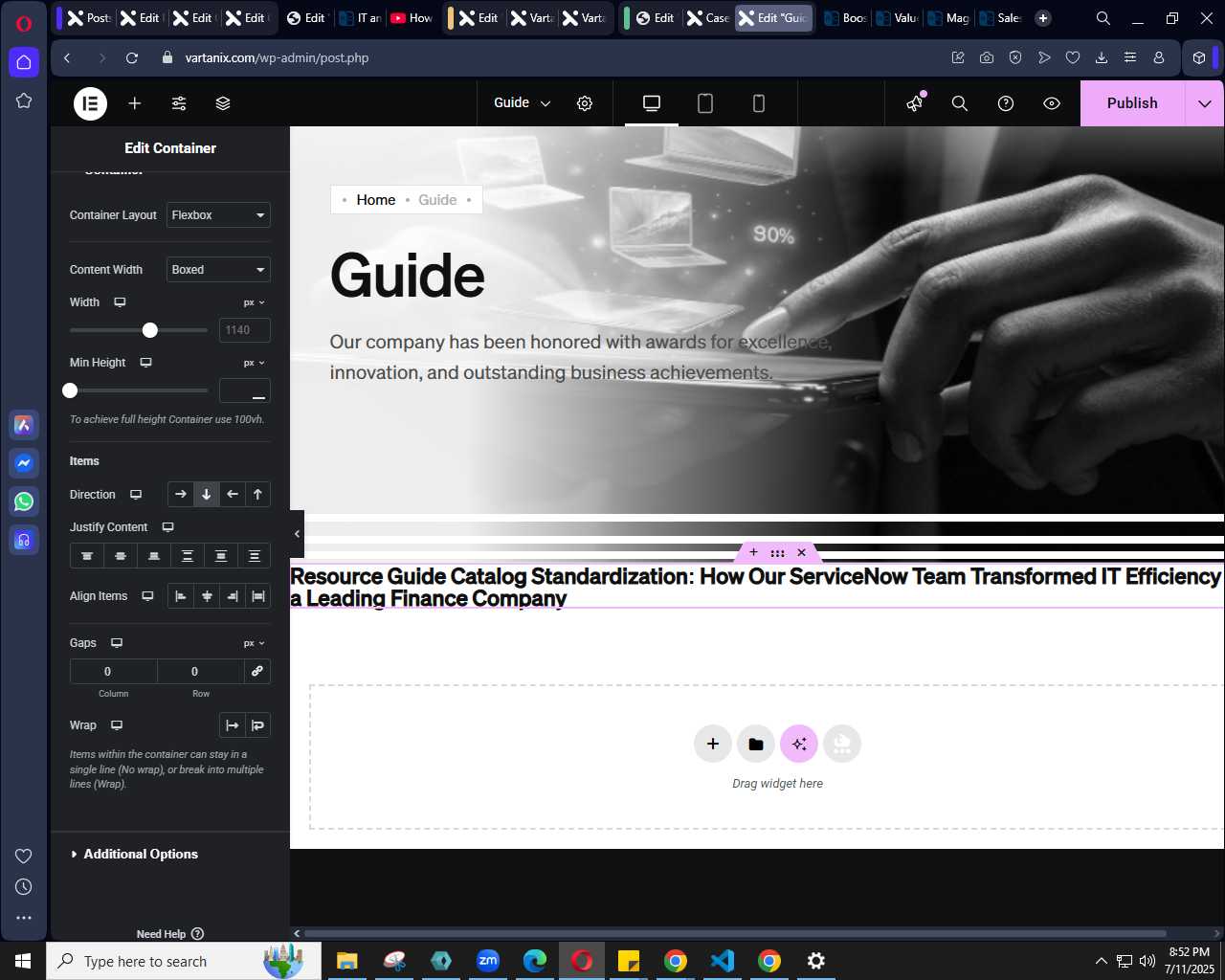Open the Guide document dropdown
This screenshot has height=980, width=1225.
522,103
